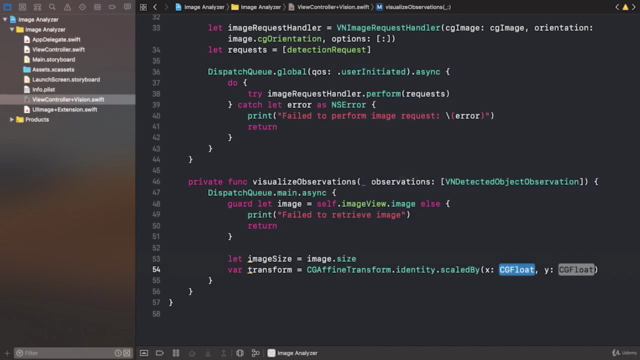640x360 pixels.
Task: Open Image Analyzer folder in jump bar
Action: 256,7
